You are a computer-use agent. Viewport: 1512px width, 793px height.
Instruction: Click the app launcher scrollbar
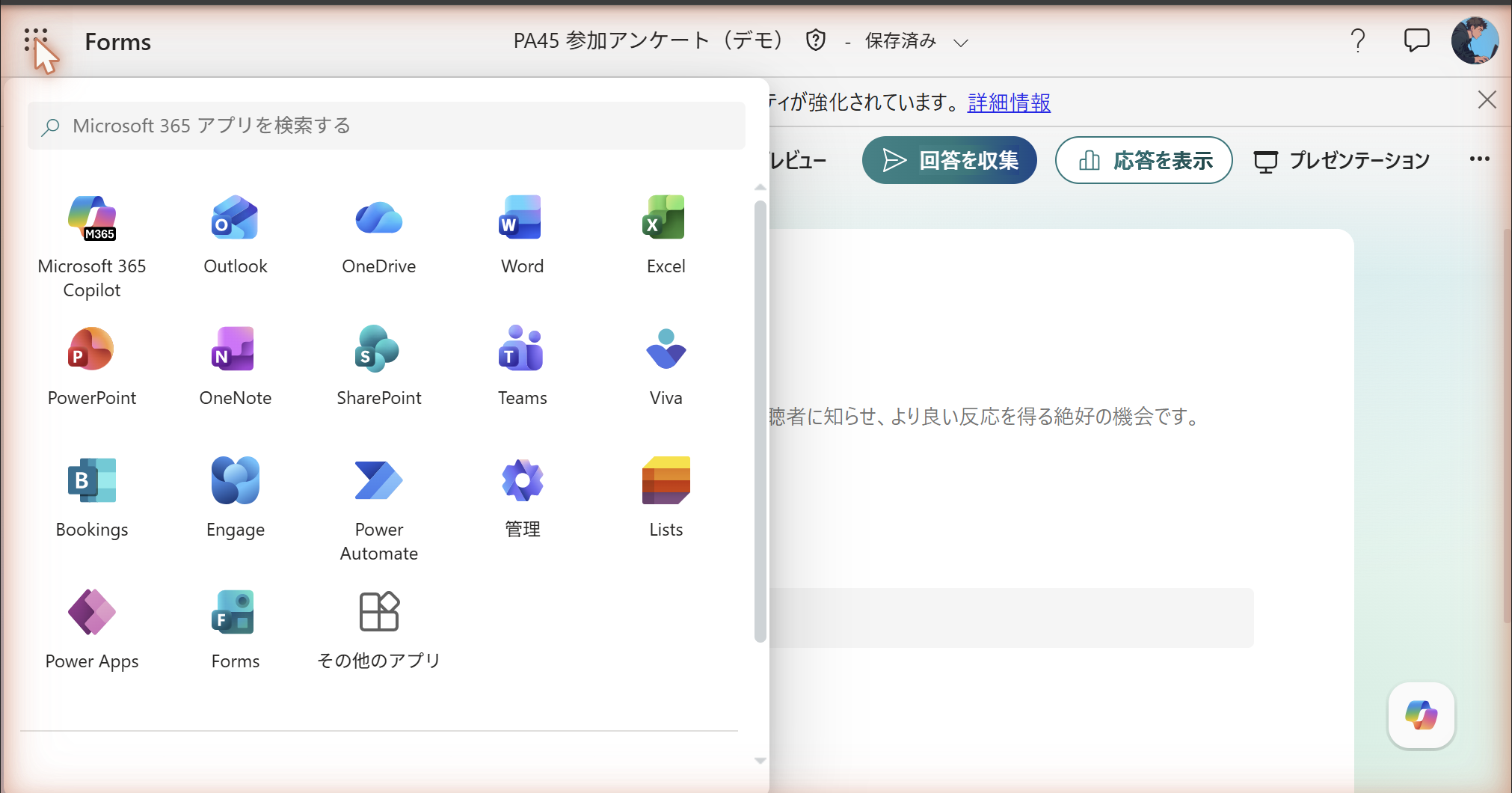(x=760, y=421)
